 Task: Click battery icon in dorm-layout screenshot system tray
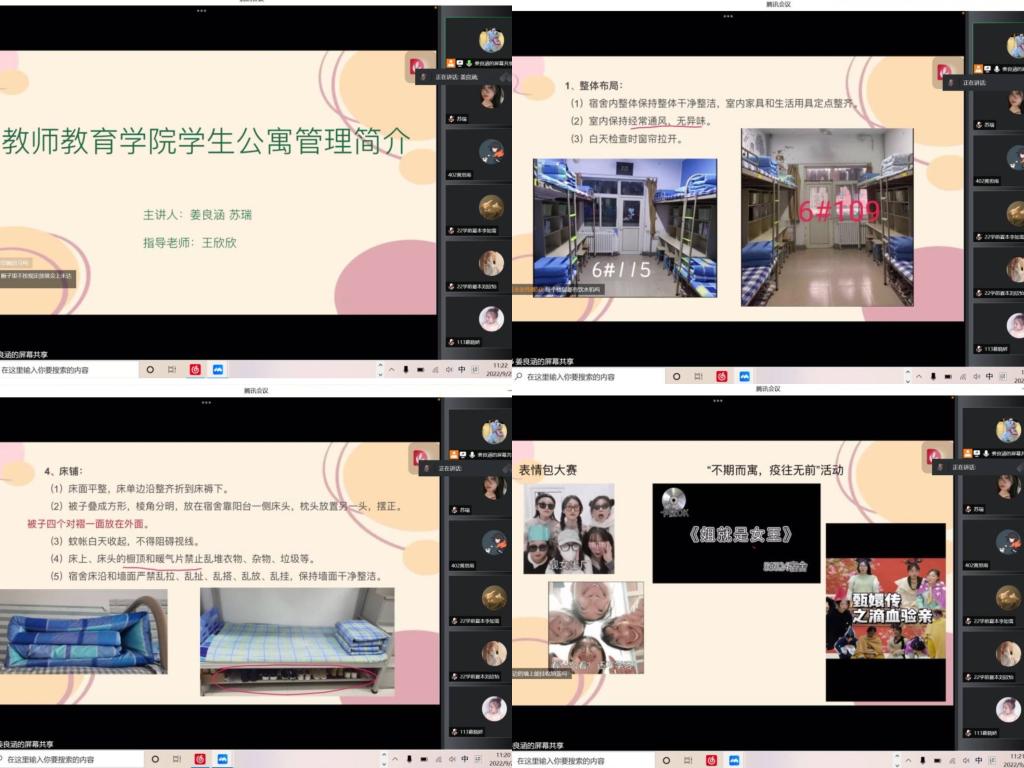[x=946, y=377]
